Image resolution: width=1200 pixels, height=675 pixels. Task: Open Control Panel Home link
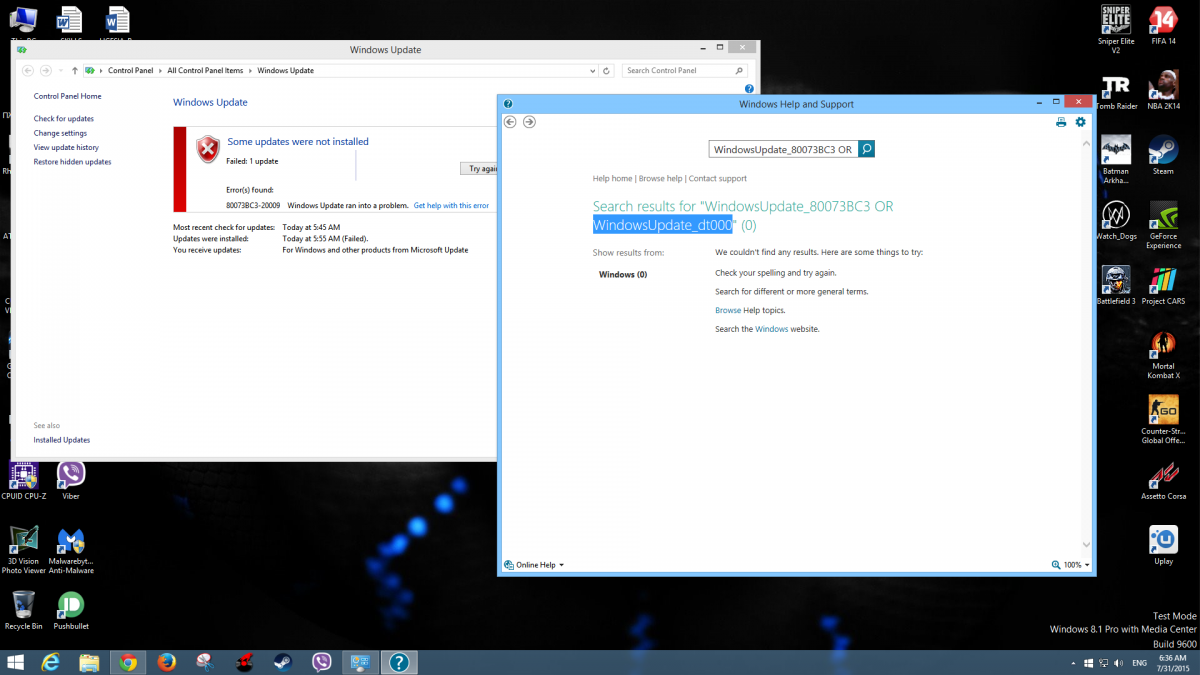(67, 96)
